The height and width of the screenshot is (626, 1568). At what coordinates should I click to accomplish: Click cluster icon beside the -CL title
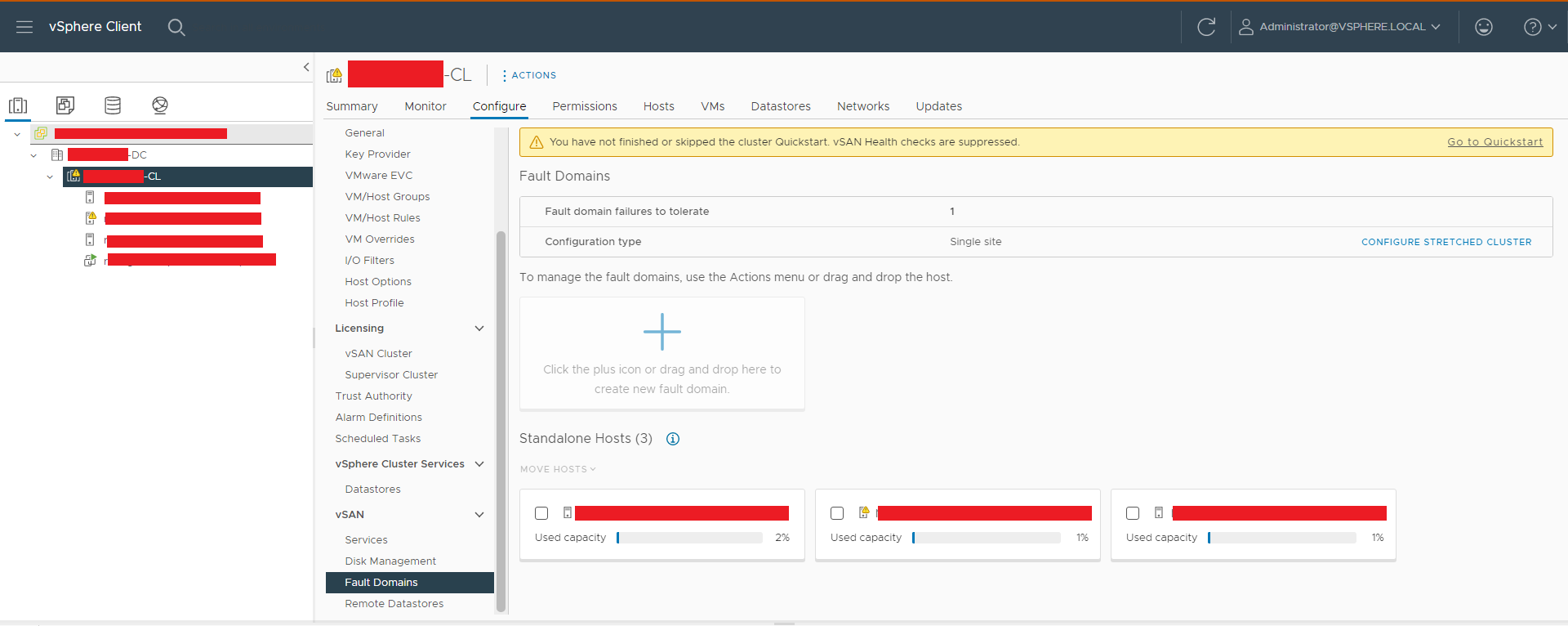pyautogui.click(x=334, y=75)
